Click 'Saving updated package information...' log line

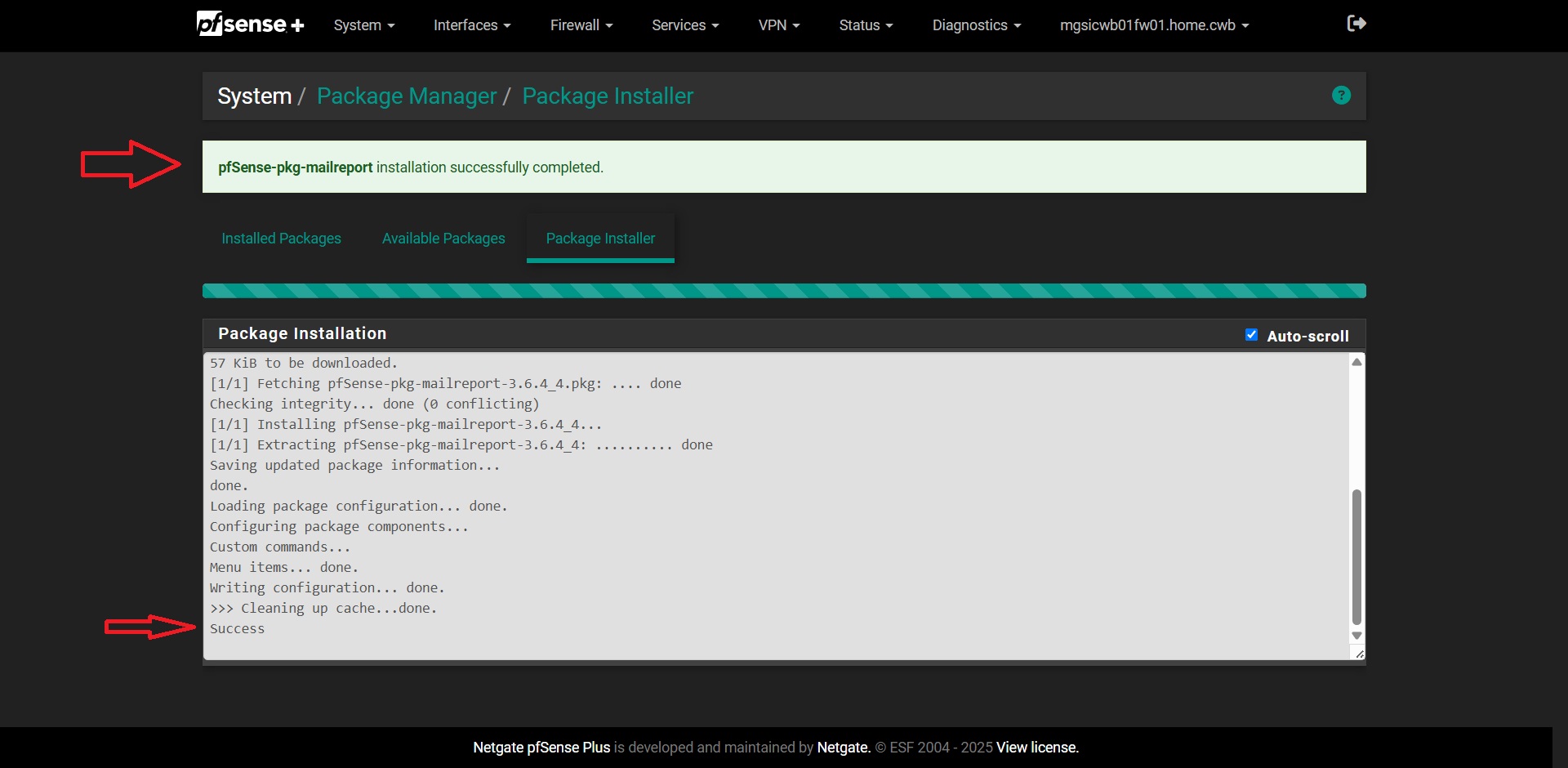pos(354,466)
